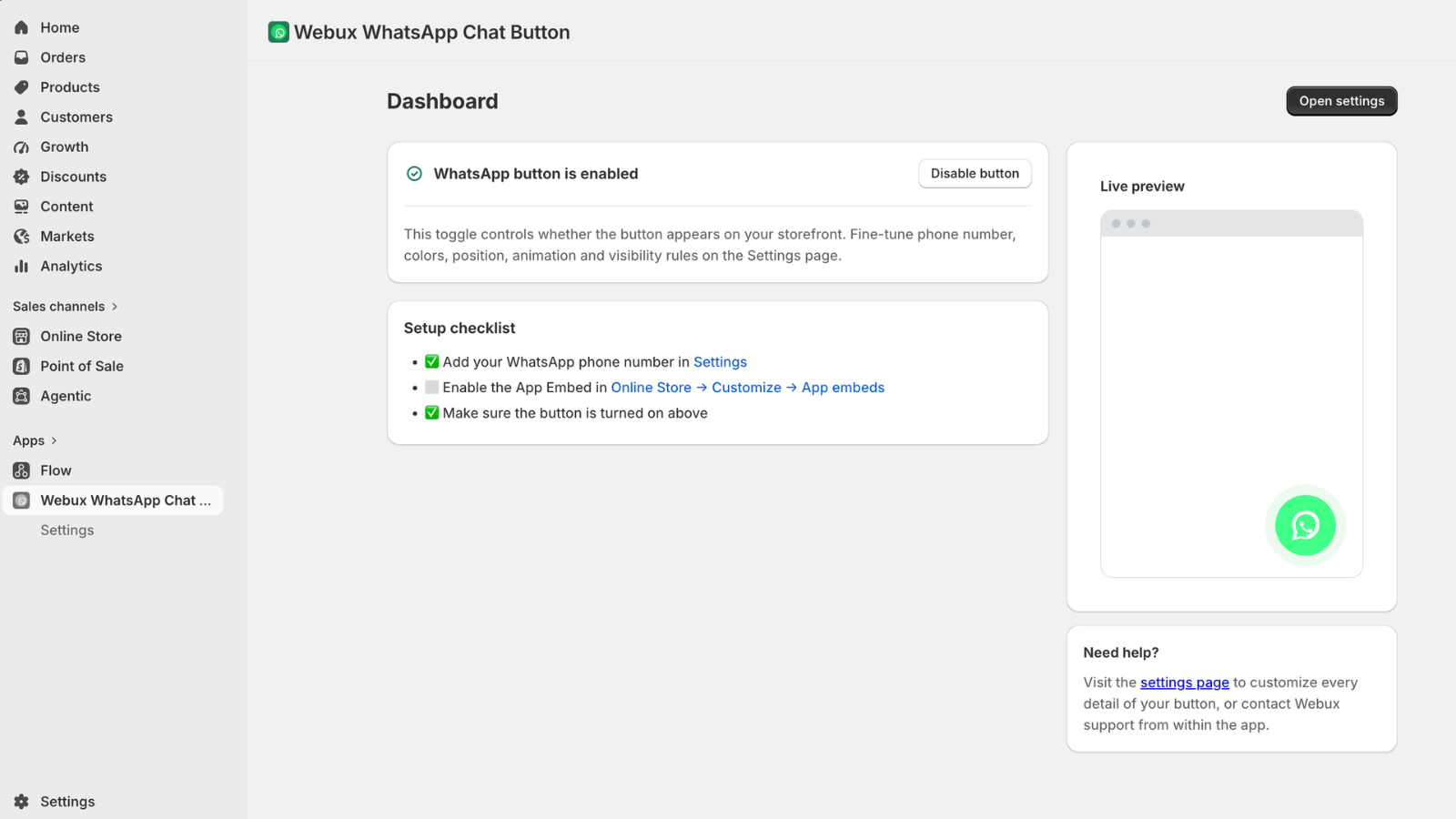1456x819 pixels.
Task: Click the Analytics bar chart icon
Action: pyautogui.click(x=22, y=267)
